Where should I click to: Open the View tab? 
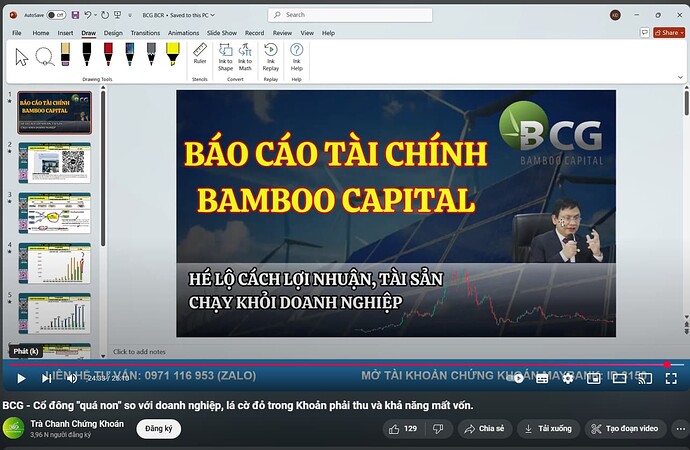[x=307, y=33]
